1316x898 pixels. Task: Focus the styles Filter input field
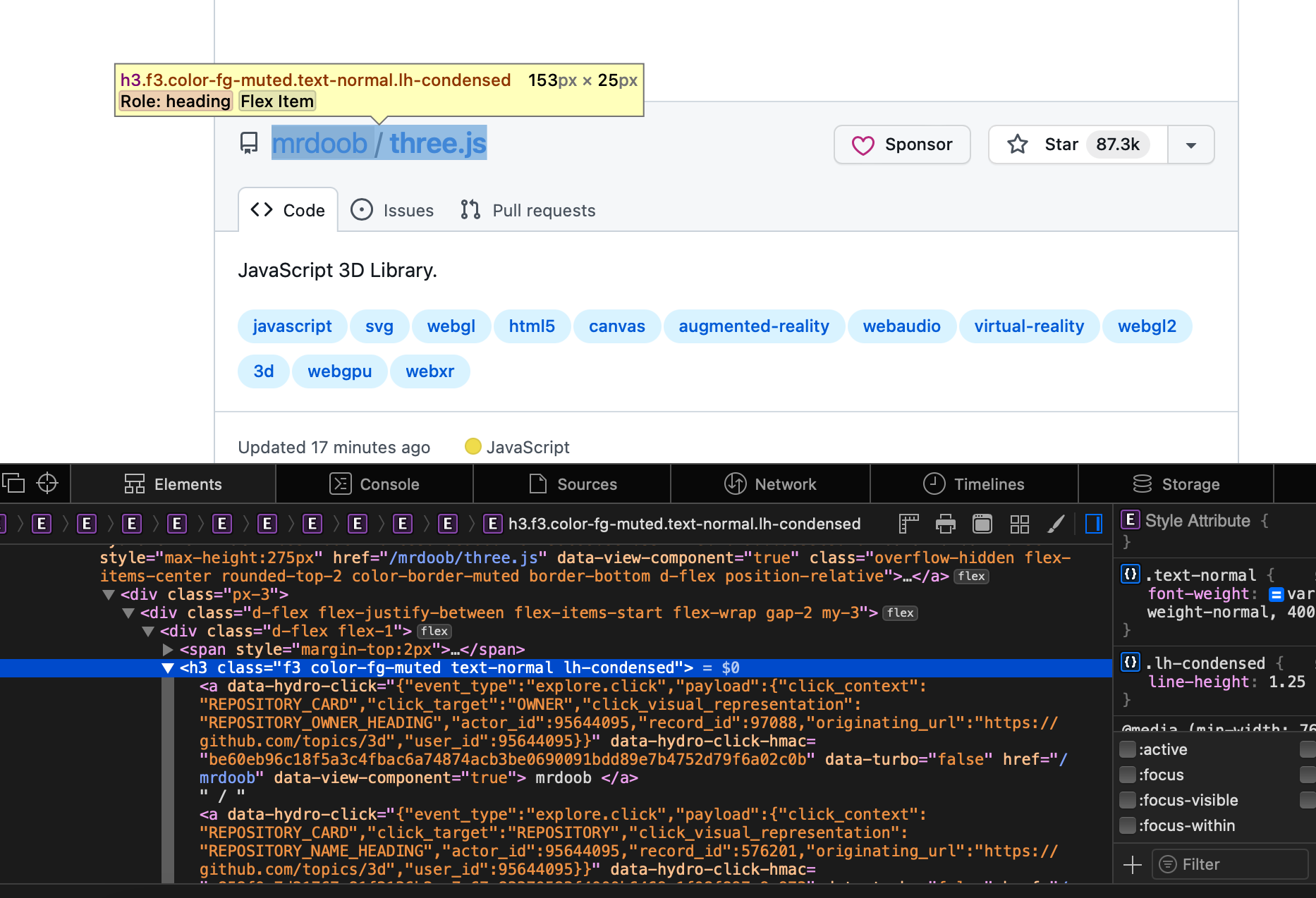click(1230, 864)
